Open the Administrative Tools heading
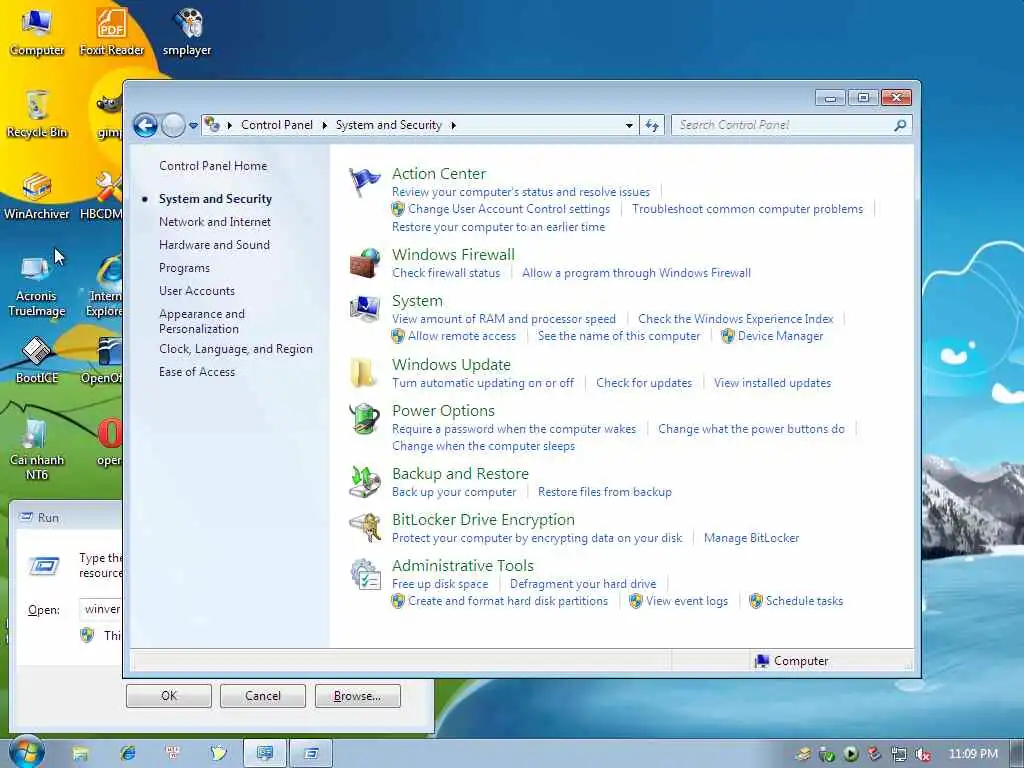The image size is (1024, 768). click(462, 566)
